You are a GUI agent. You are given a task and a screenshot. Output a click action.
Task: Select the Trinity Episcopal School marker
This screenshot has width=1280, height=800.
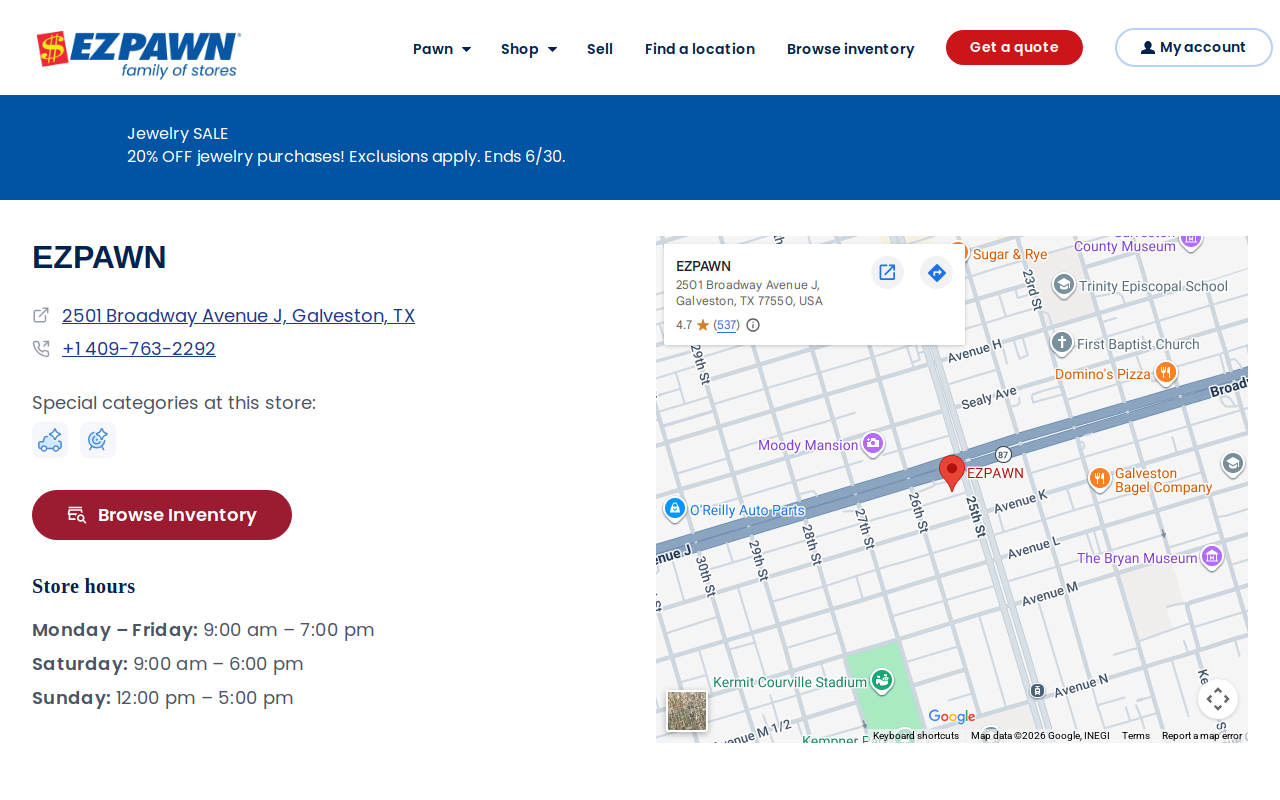[1064, 285]
